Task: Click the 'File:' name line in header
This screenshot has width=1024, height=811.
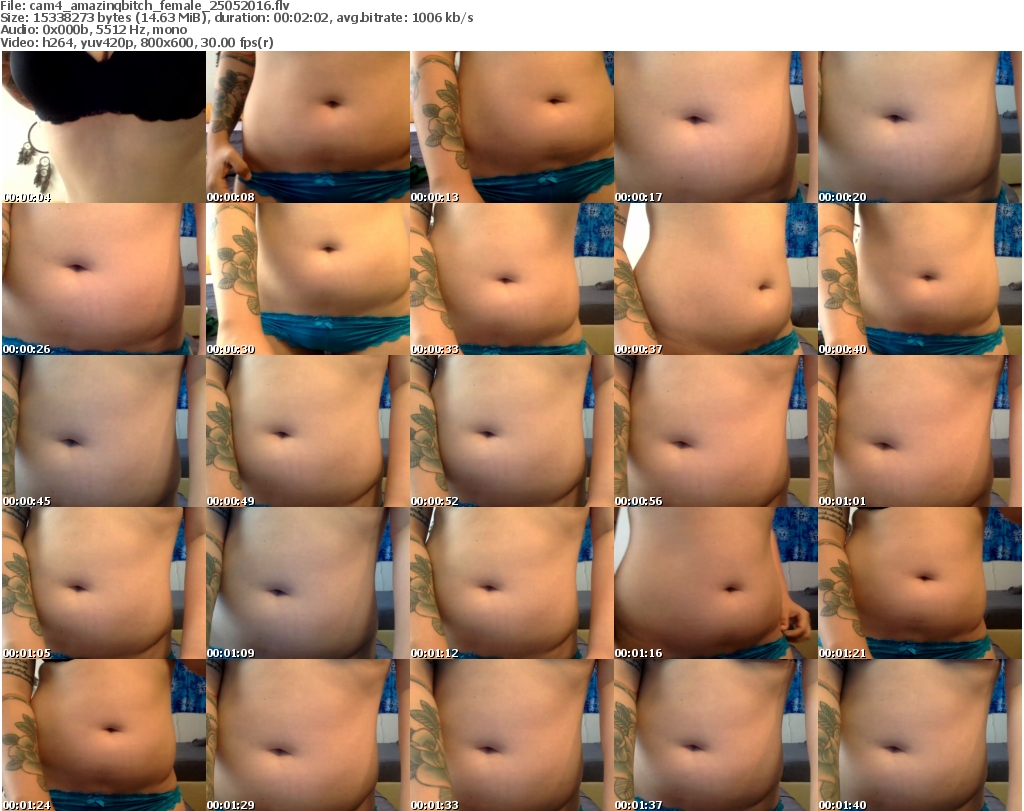Action: tap(145, 6)
